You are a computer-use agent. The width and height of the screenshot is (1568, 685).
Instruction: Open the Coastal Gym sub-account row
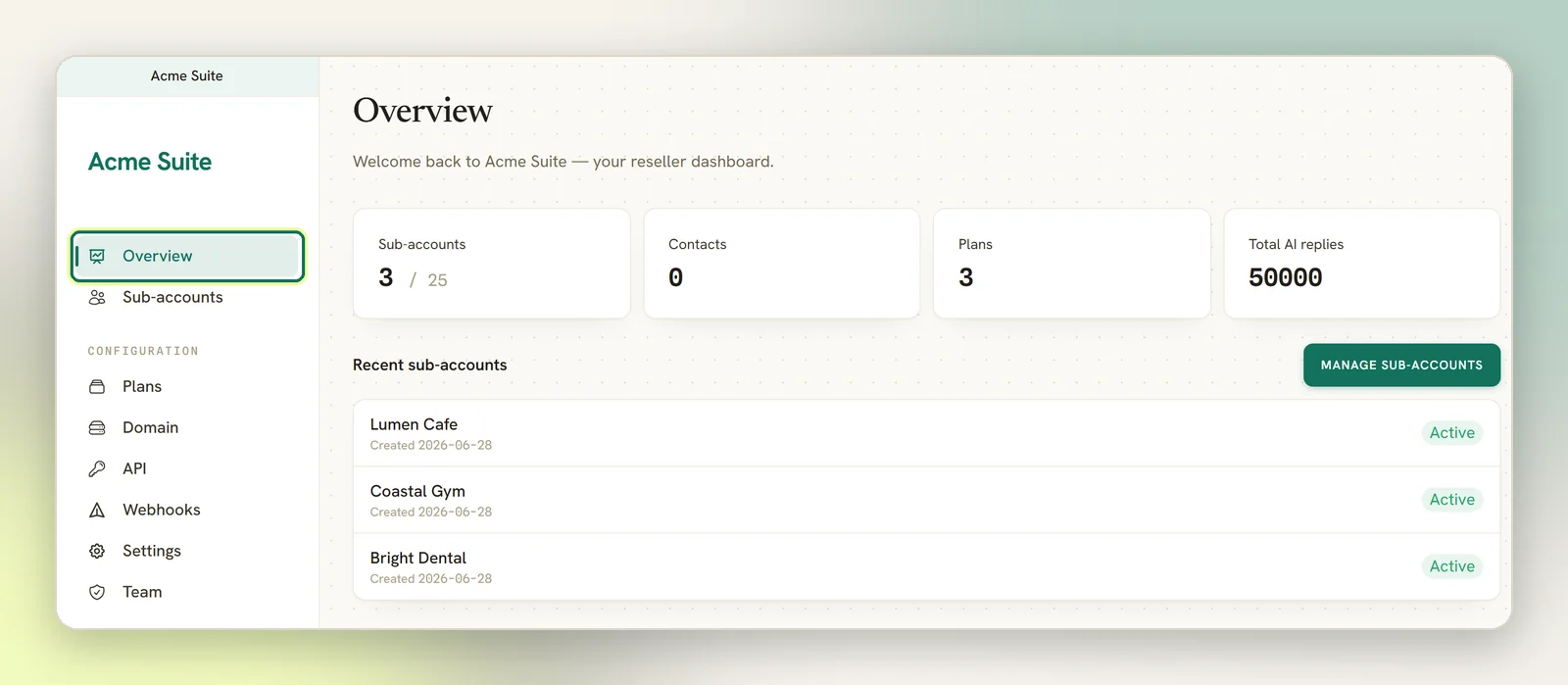tap(926, 500)
